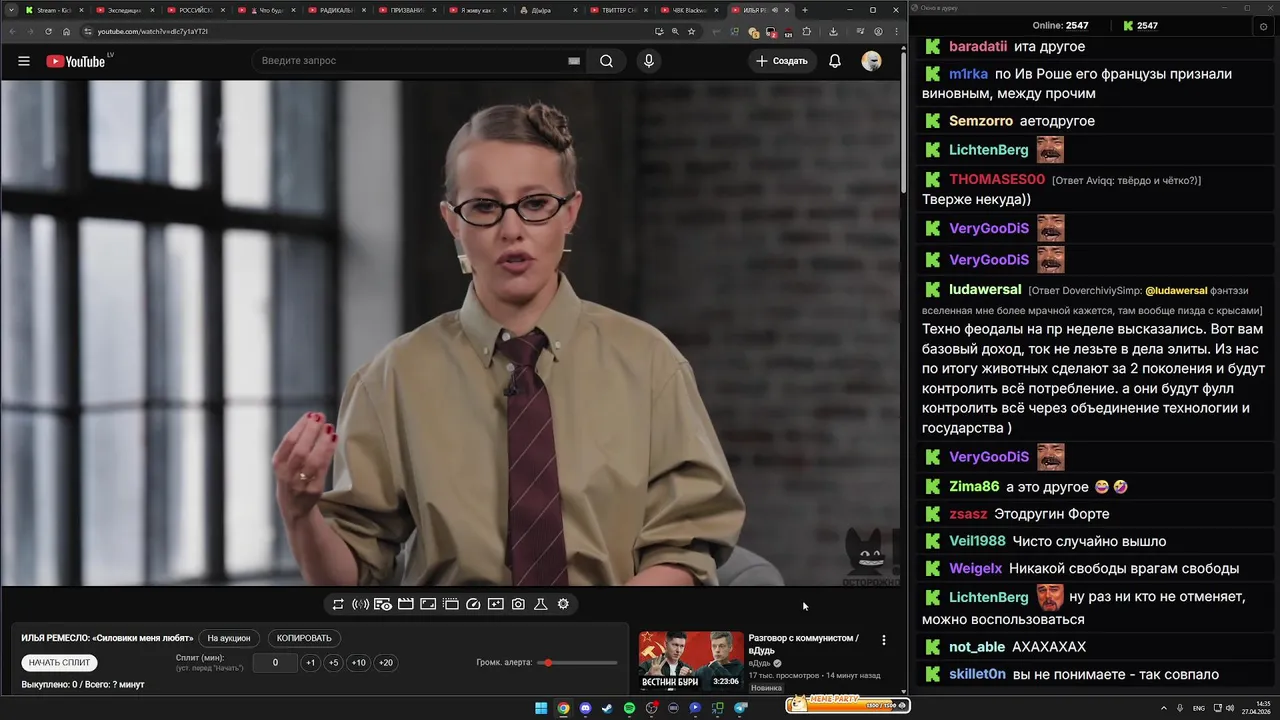Go to the YouTube home logo
This screenshot has height=720, width=1280.
[76, 61]
